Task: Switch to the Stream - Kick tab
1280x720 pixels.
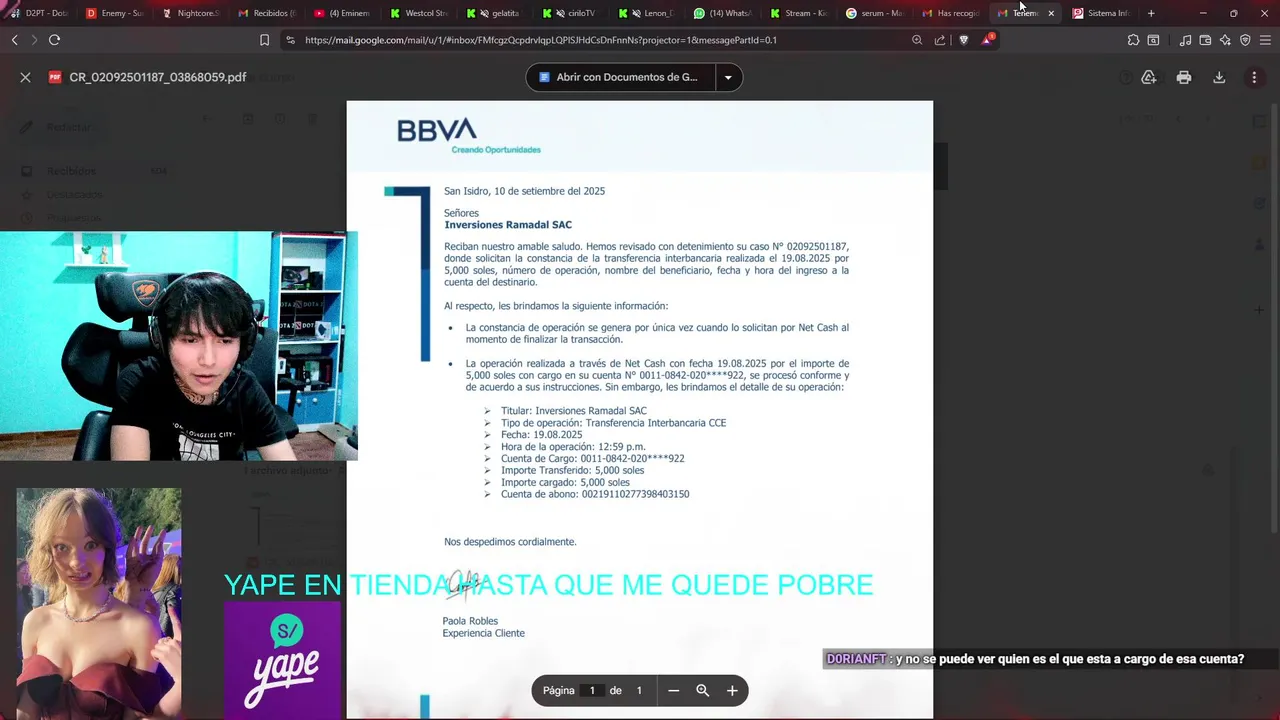Action: pos(799,13)
